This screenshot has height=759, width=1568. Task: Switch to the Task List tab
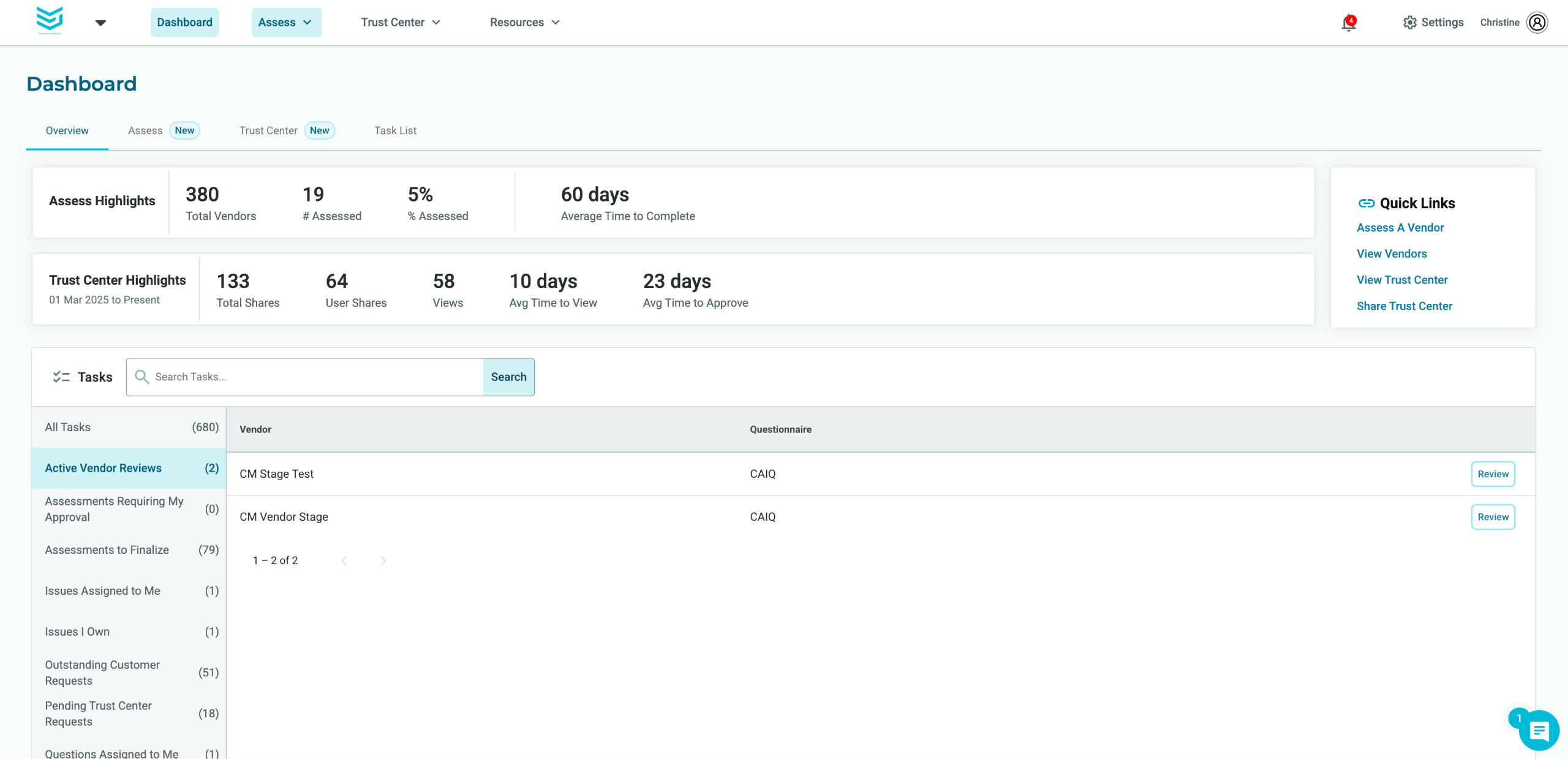pyautogui.click(x=395, y=130)
